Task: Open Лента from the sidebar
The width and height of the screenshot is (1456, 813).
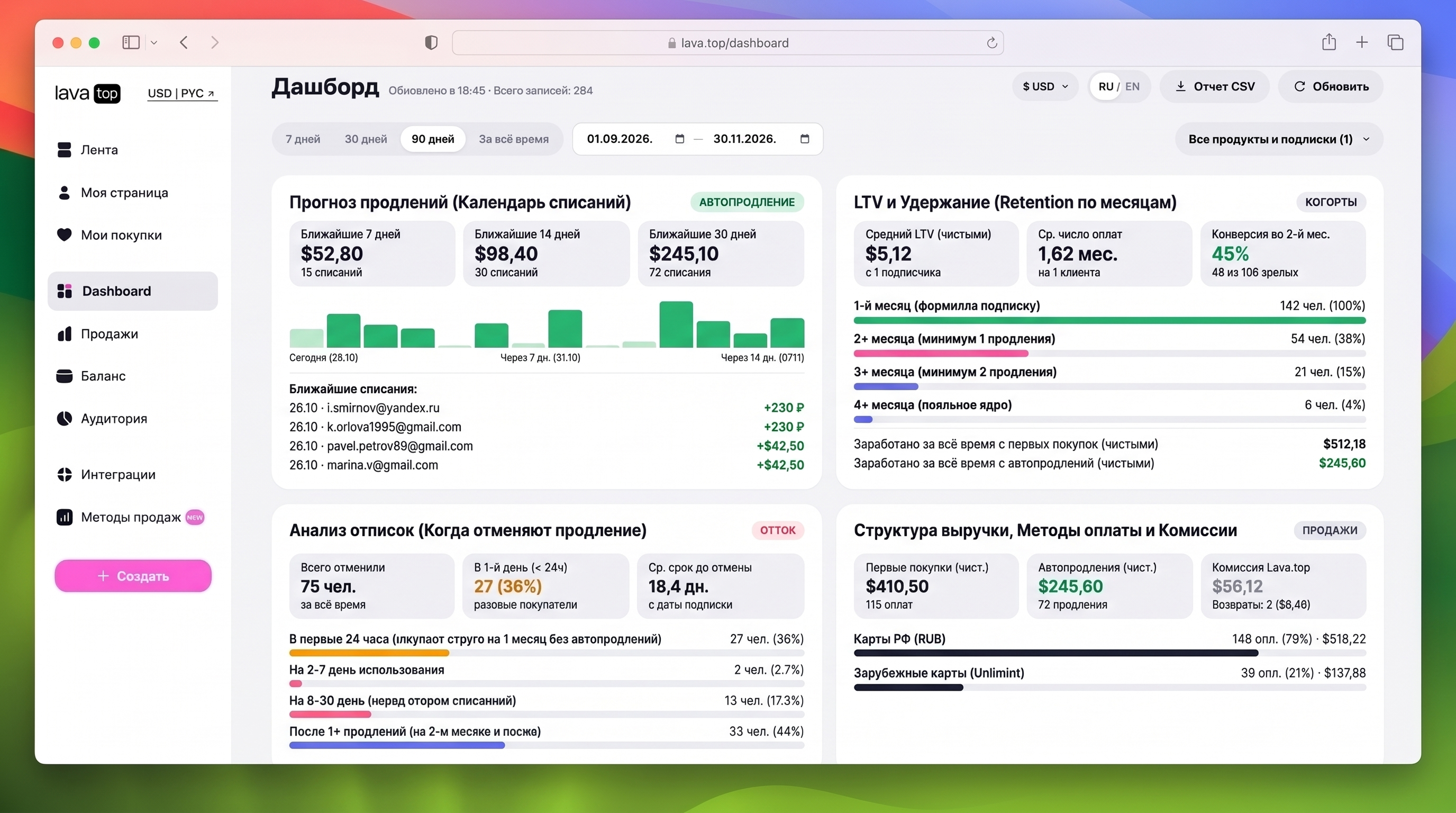Action: coord(99,150)
